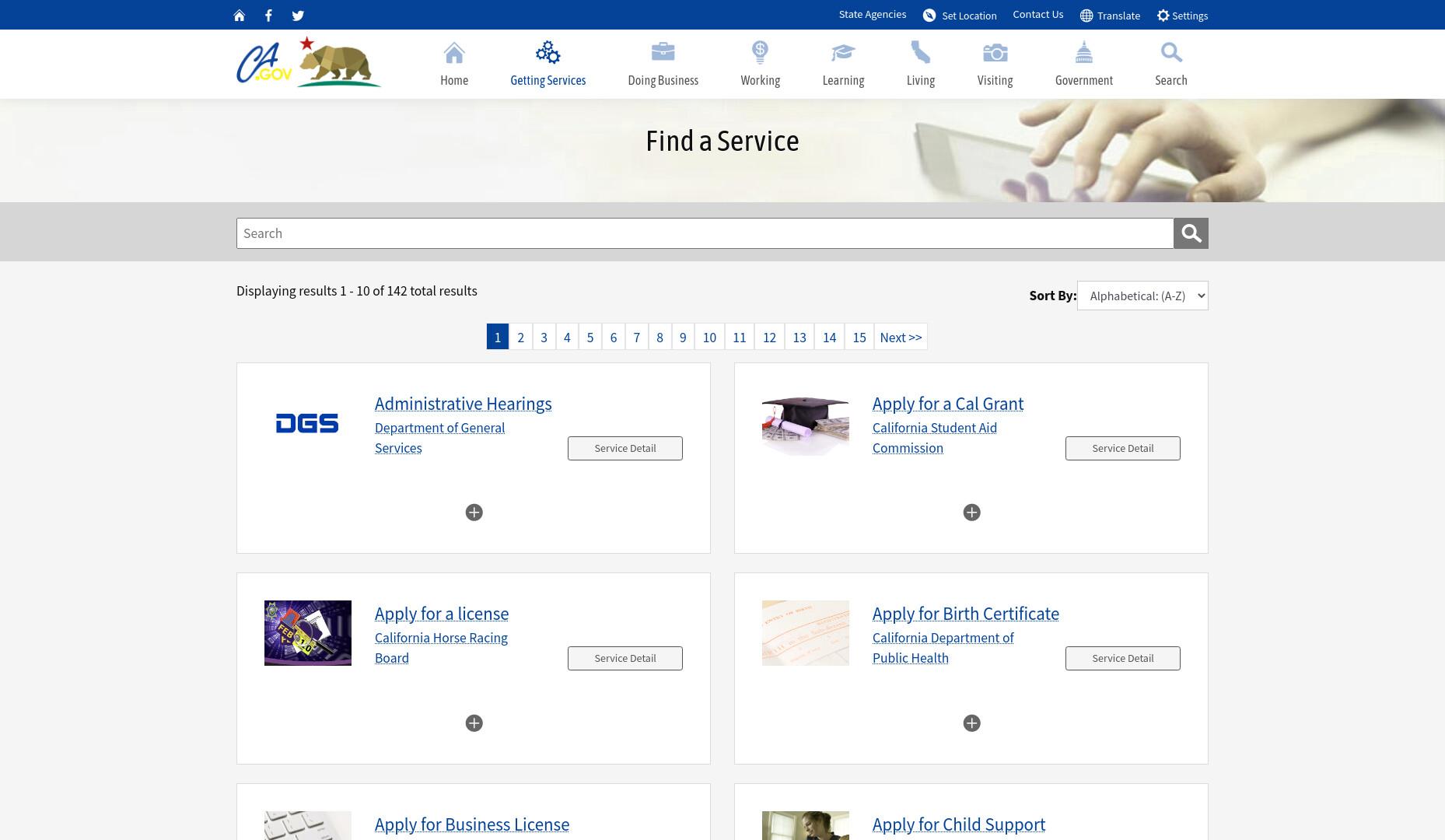Open the Sort By dropdown
Image resolution: width=1445 pixels, height=840 pixels.
pos(1142,296)
